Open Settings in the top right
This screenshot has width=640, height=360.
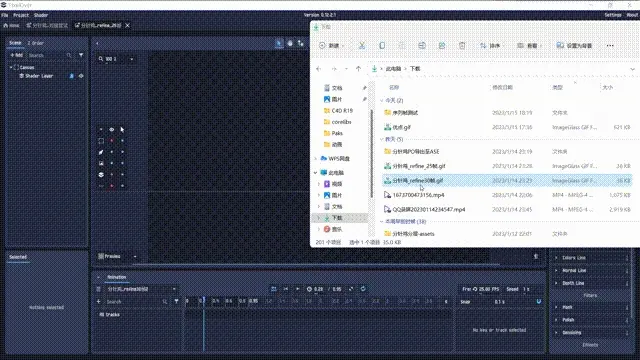tap(613, 15)
